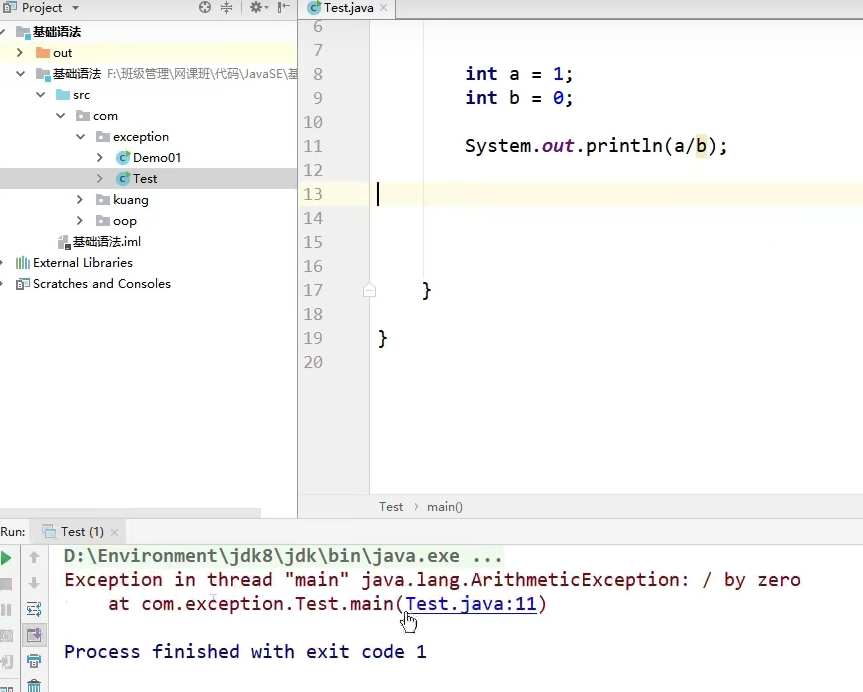The image size is (863, 692).
Task: Rerun Test with the green play icon
Action: tap(6, 558)
